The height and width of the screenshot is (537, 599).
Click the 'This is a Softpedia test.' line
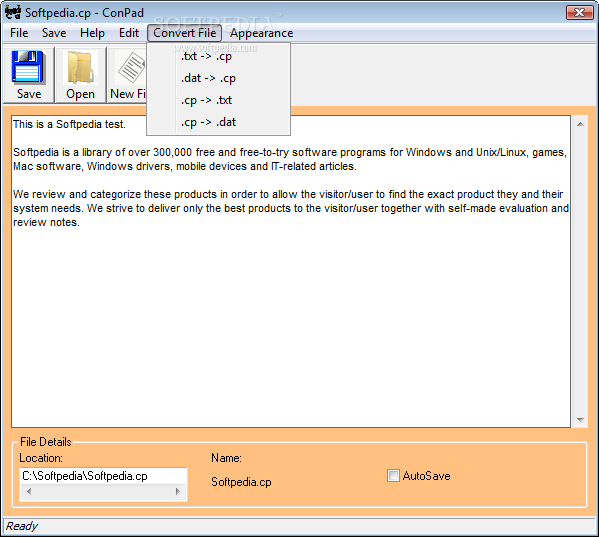click(x=69, y=124)
